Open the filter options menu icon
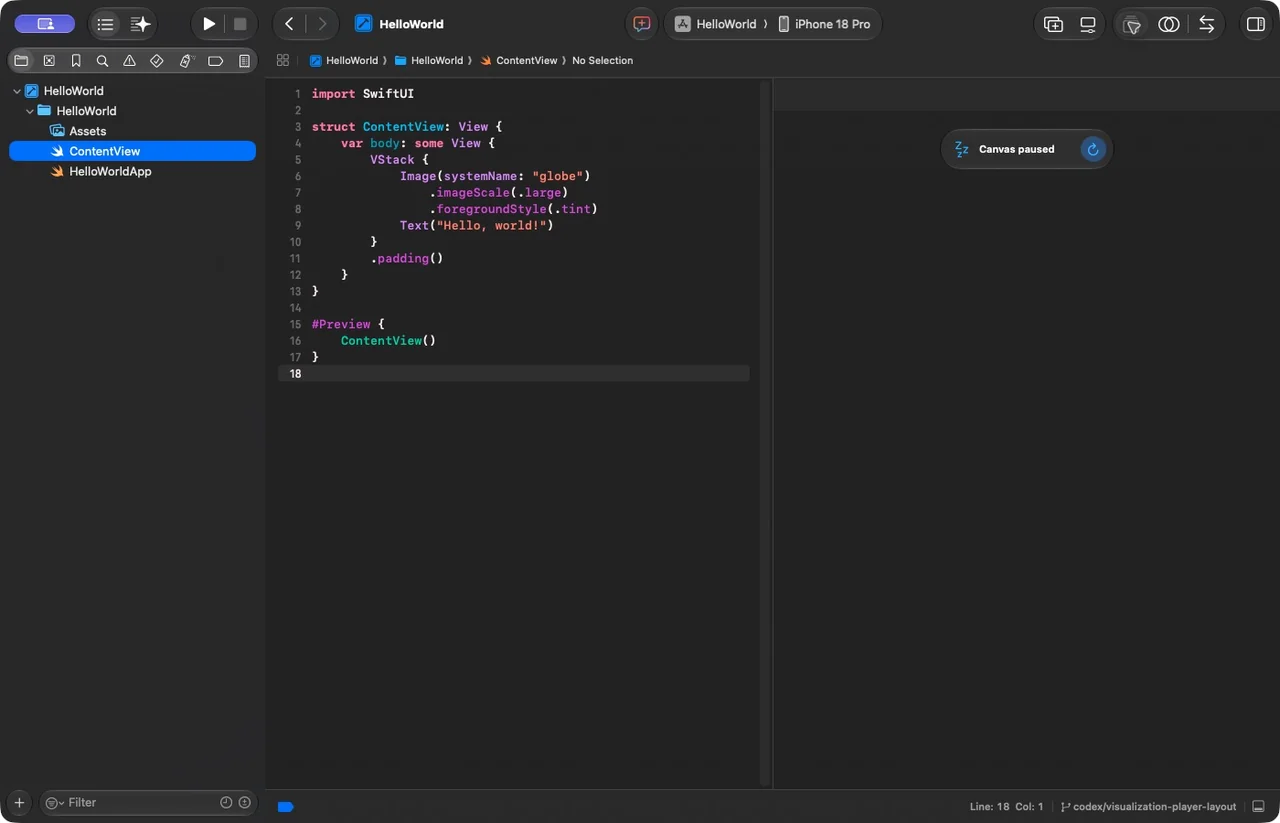This screenshot has height=823, width=1280. tap(54, 802)
